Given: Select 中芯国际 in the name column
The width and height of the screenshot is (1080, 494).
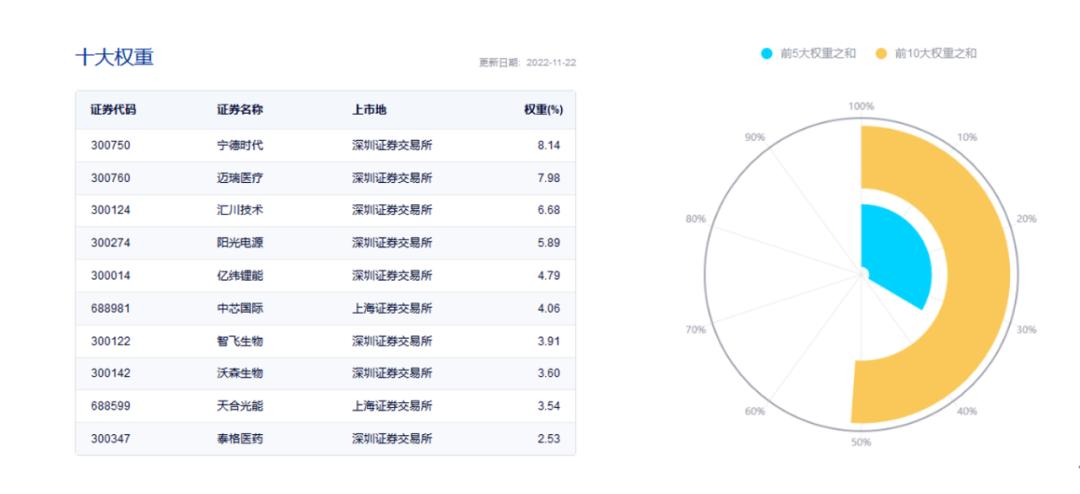Looking at the screenshot, I should (x=240, y=308).
